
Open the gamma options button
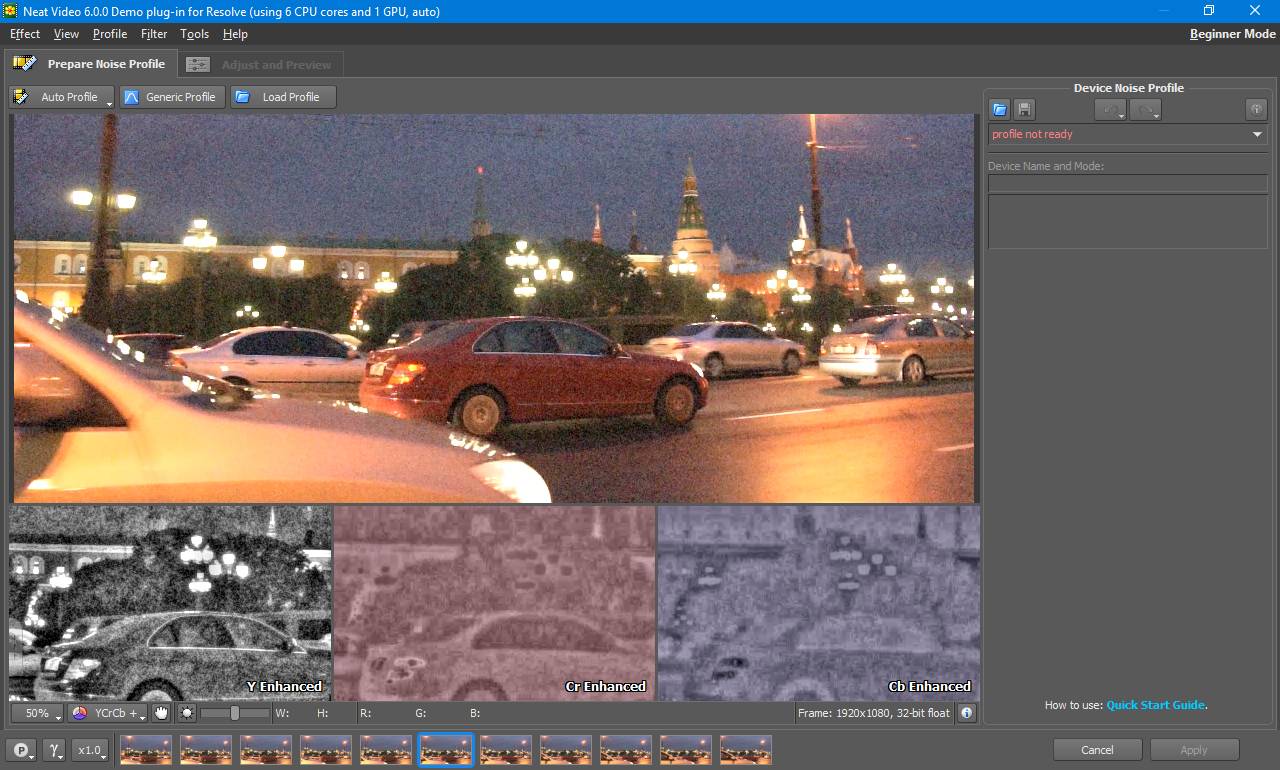55,750
